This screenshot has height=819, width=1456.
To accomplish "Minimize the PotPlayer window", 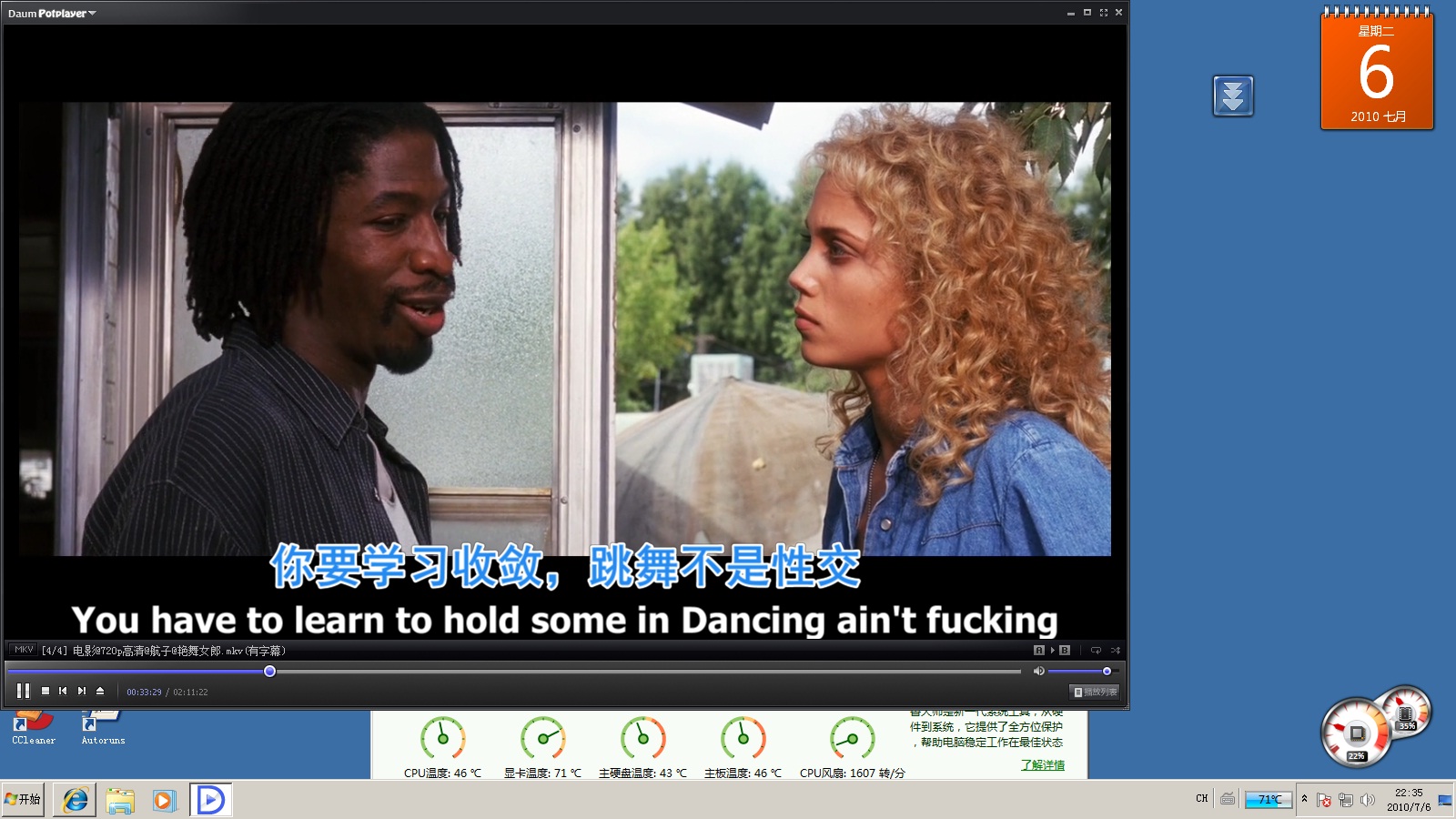I will pyautogui.click(x=1071, y=13).
